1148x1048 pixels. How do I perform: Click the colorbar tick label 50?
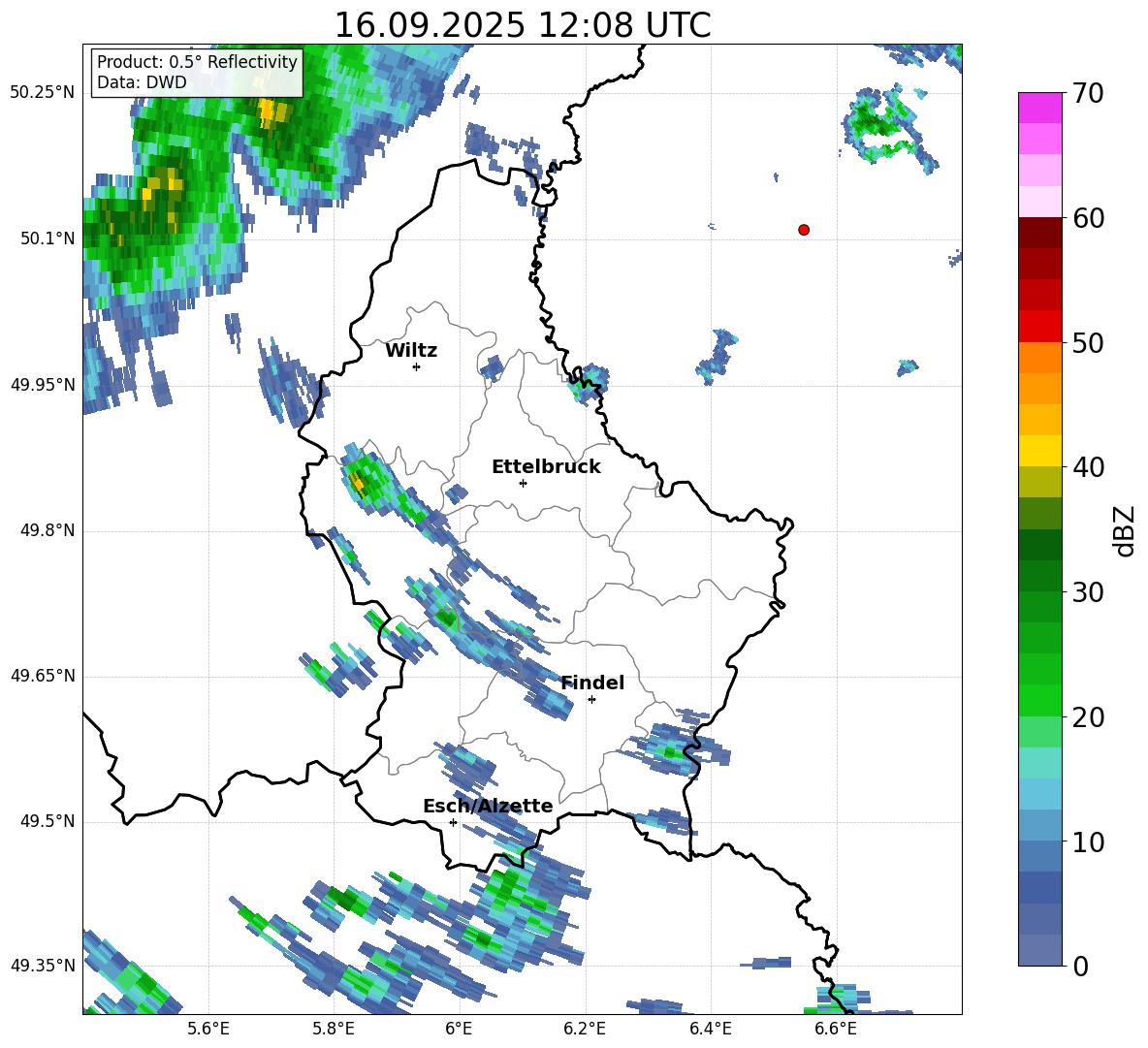[x=1088, y=343]
